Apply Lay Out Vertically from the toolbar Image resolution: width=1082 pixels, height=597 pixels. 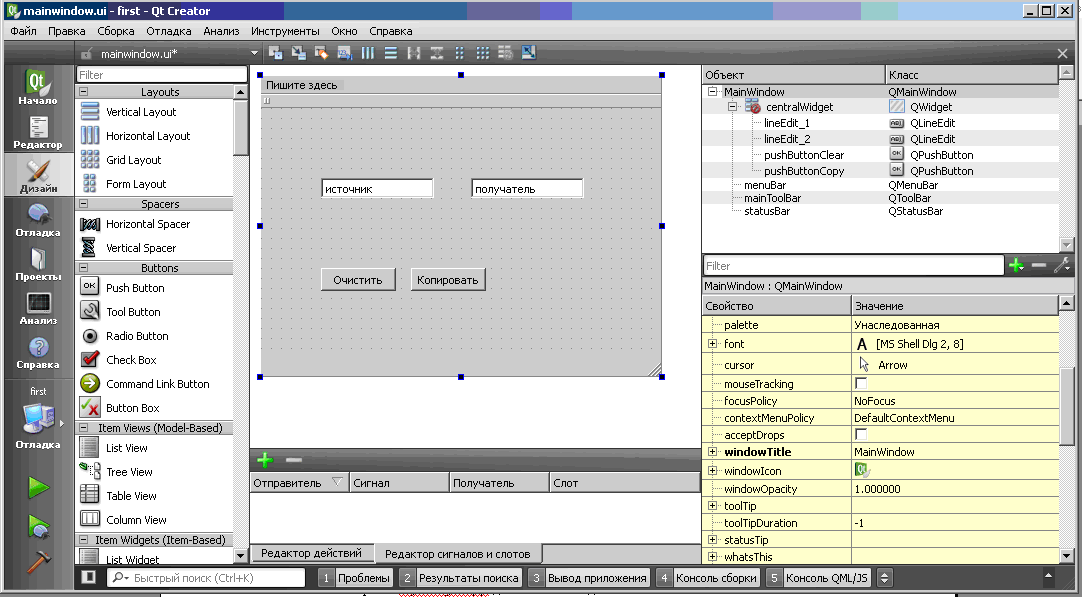tap(391, 53)
